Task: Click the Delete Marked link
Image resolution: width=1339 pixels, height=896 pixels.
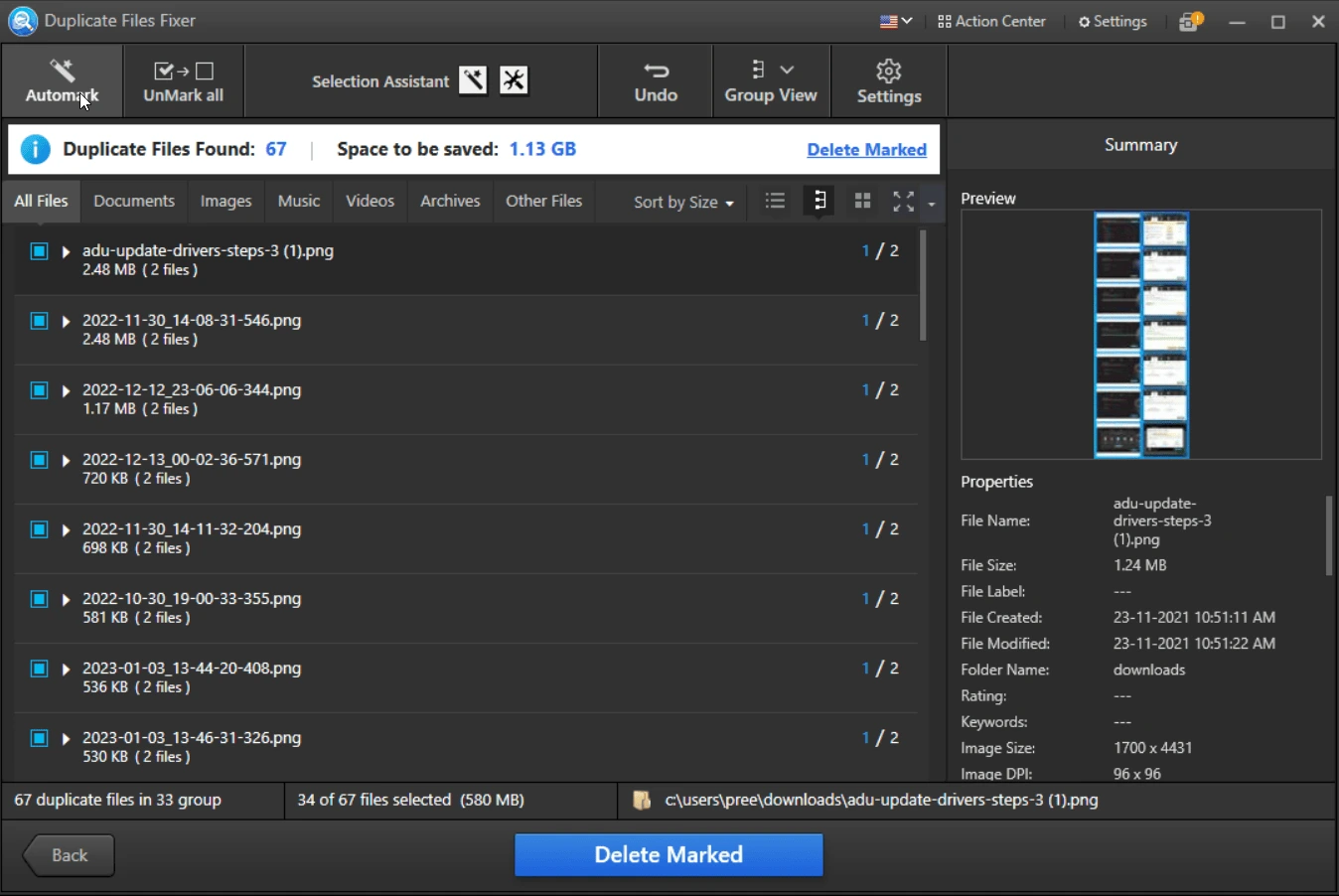Action: 866,150
